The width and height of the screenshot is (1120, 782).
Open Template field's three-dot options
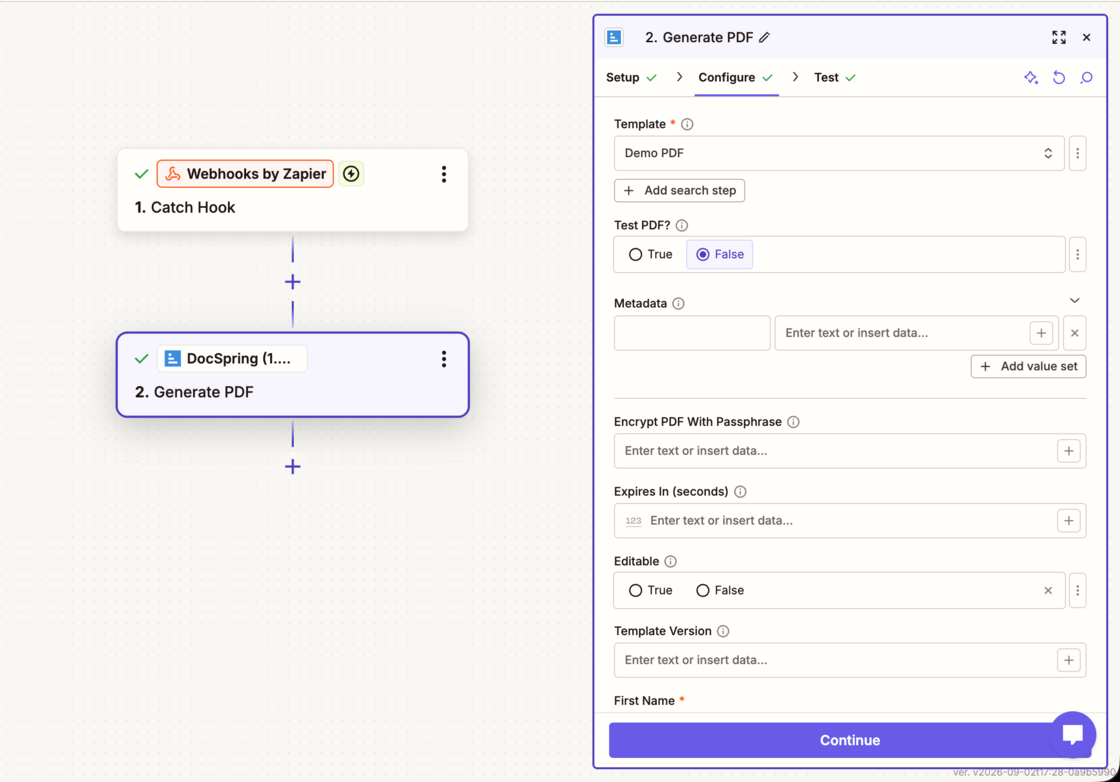point(1078,154)
